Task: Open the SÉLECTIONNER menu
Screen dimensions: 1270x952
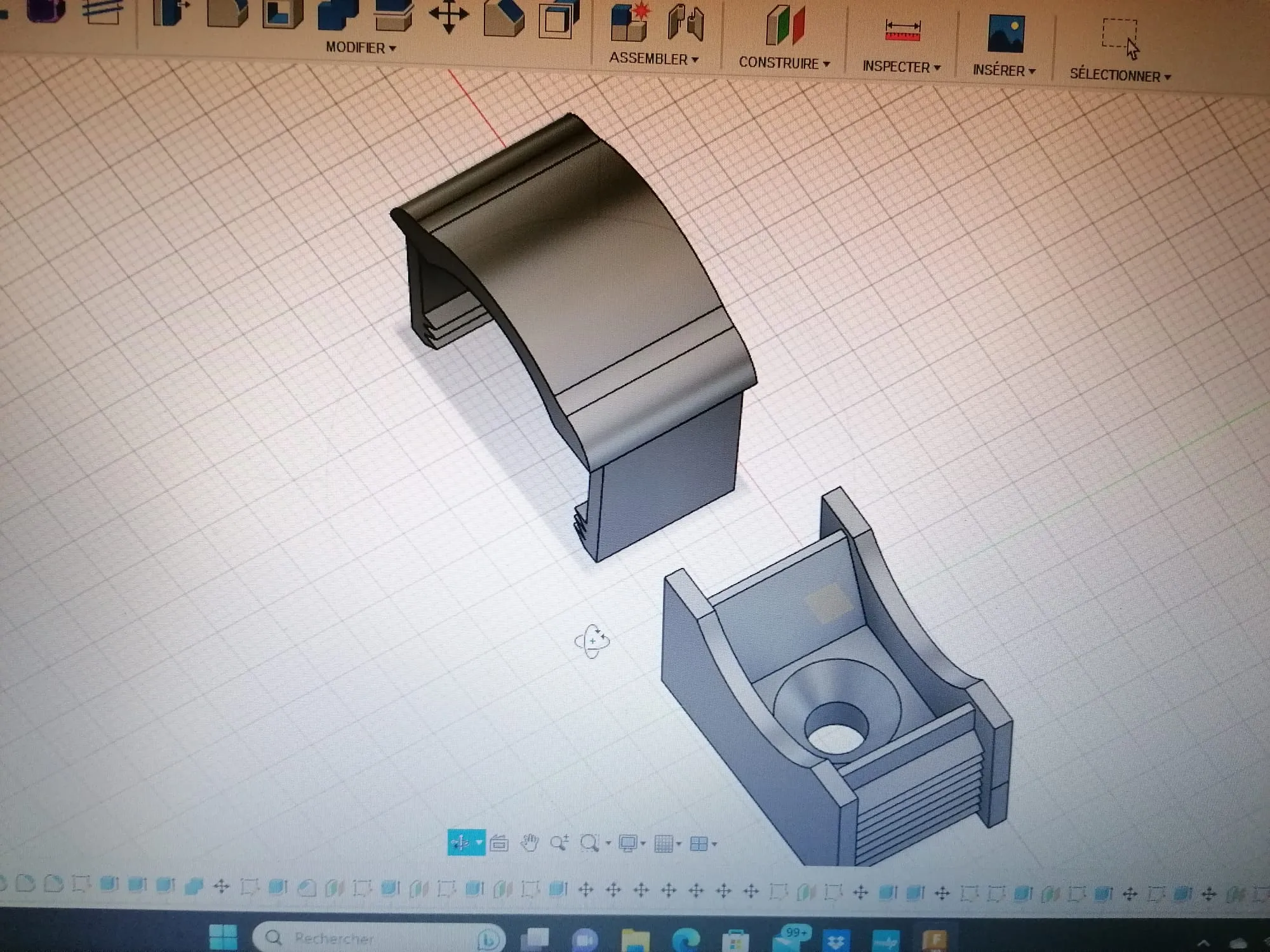Action: [1120, 75]
